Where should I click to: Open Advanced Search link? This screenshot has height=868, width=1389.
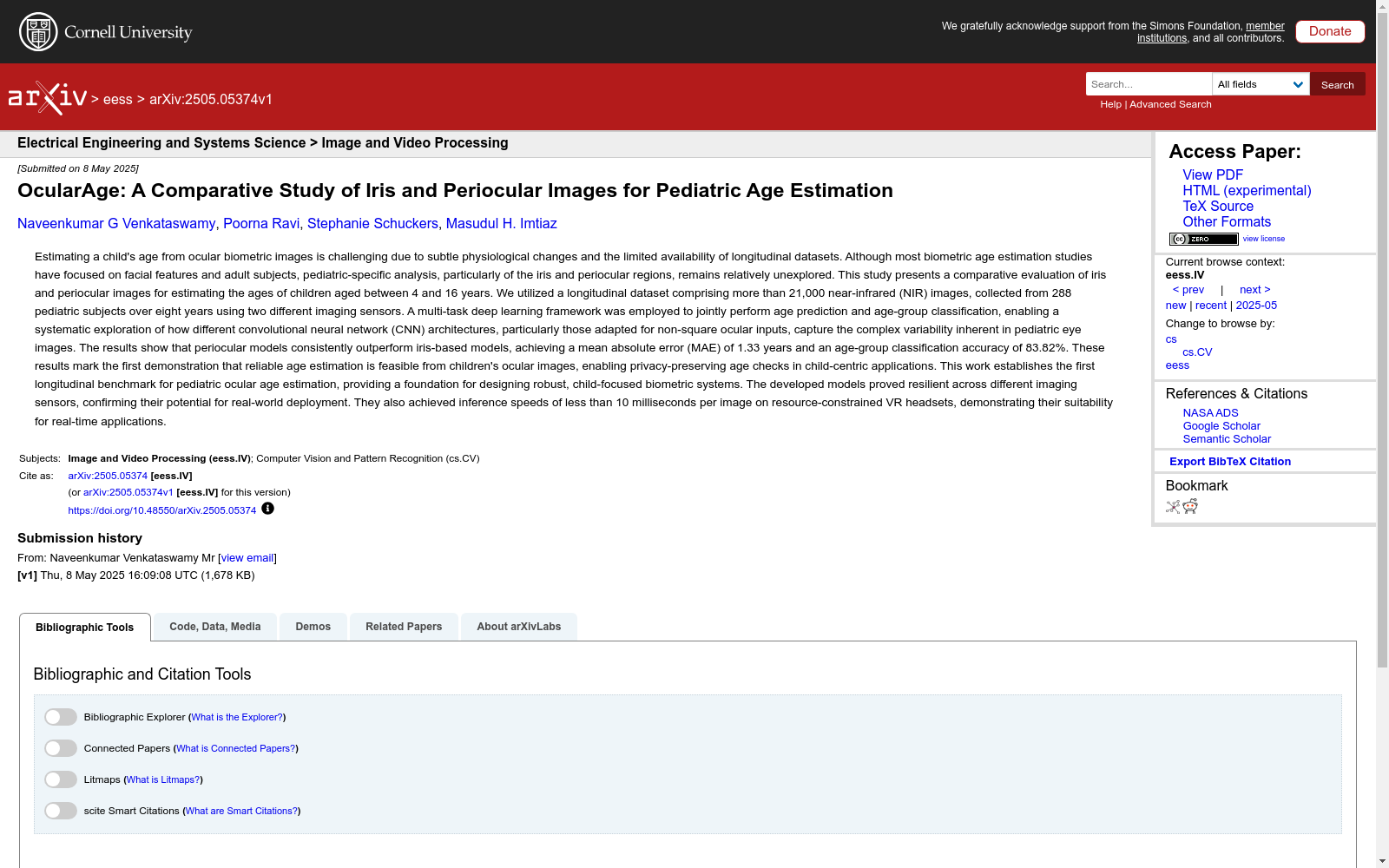[1170, 104]
